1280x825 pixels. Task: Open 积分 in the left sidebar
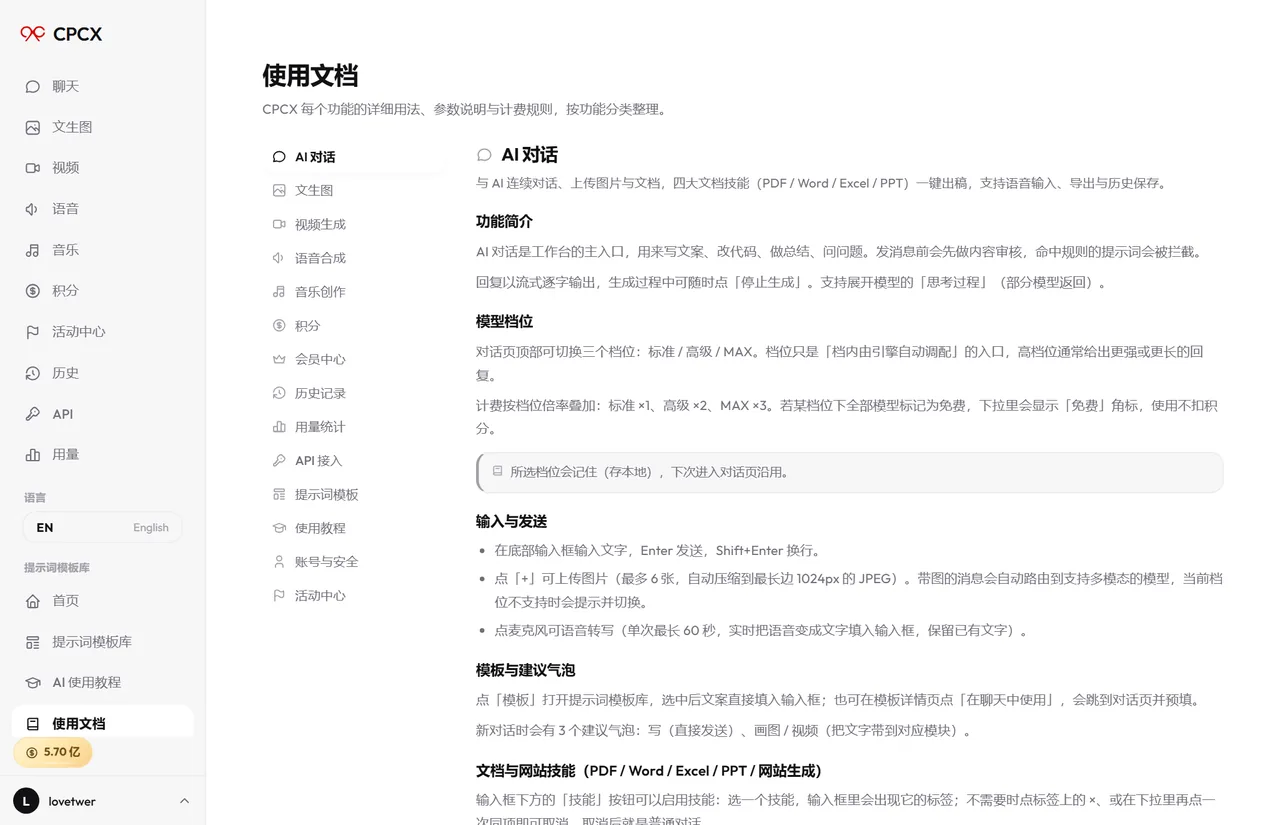tap(102, 291)
